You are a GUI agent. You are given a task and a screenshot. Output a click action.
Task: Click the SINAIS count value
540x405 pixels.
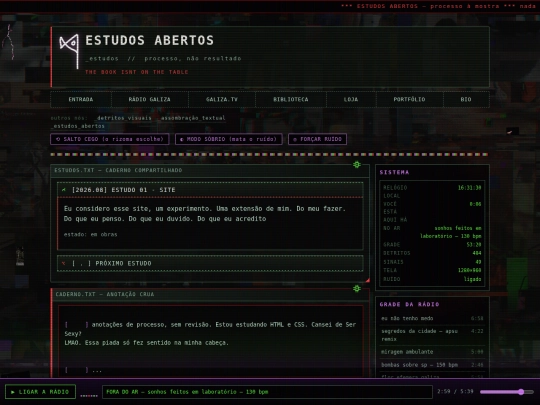(478, 262)
